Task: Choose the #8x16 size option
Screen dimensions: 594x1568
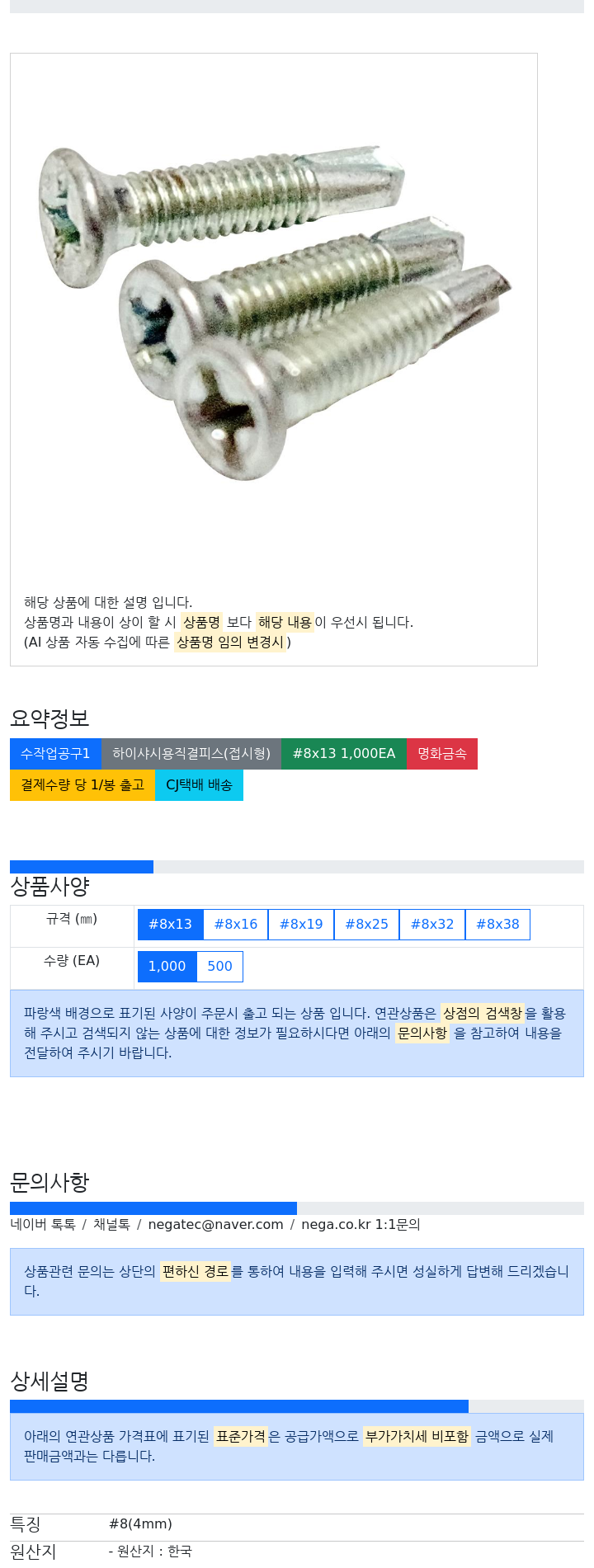Action: click(236, 925)
